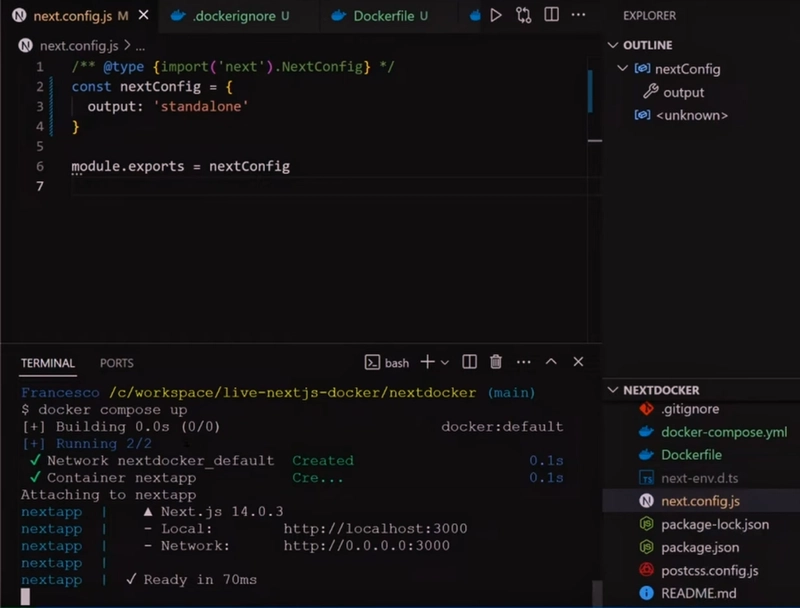Viewport: 800px width, 608px height.
Task: Open editor More Actions ellipsis
Action: pos(578,15)
